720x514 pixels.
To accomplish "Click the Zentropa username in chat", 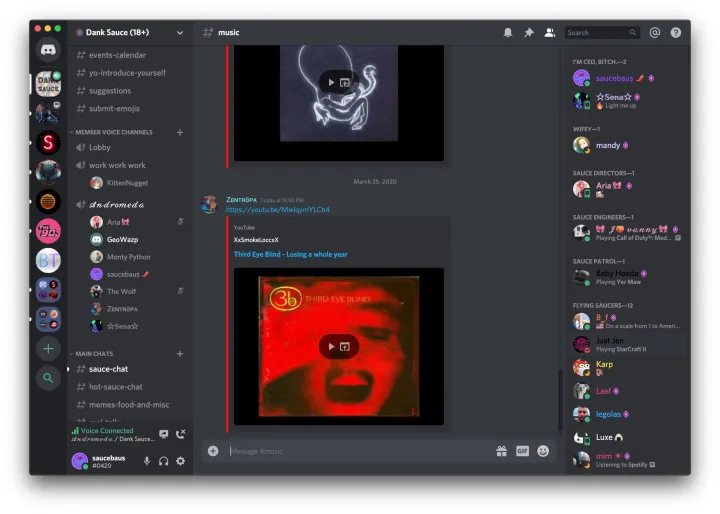I will point(241,200).
